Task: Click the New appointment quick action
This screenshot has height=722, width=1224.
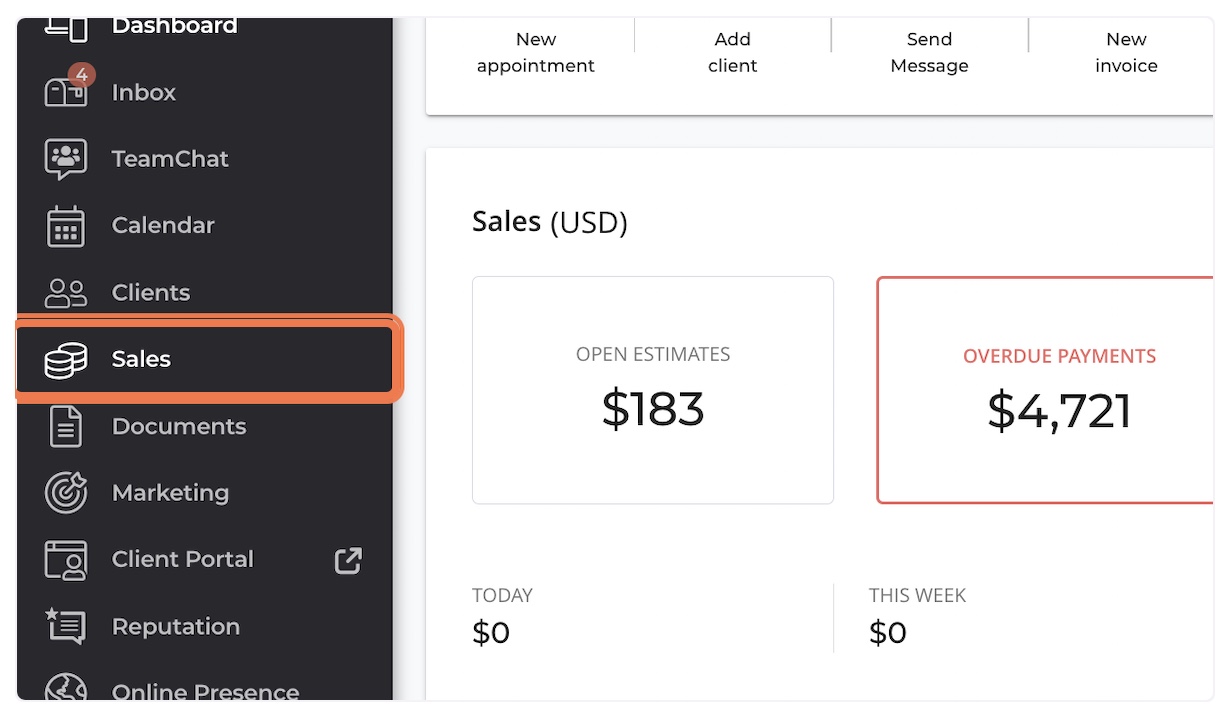Action: 535,53
